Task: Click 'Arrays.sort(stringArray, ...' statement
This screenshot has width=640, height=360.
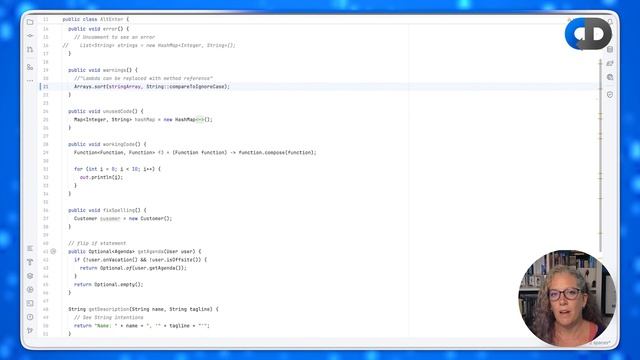Action: (x=152, y=87)
